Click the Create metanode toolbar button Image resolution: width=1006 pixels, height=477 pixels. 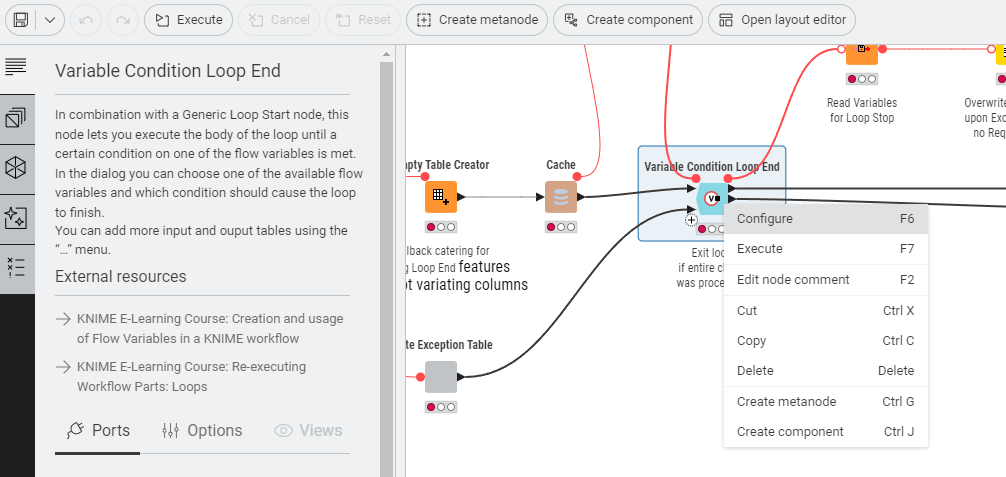[x=477, y=20]
